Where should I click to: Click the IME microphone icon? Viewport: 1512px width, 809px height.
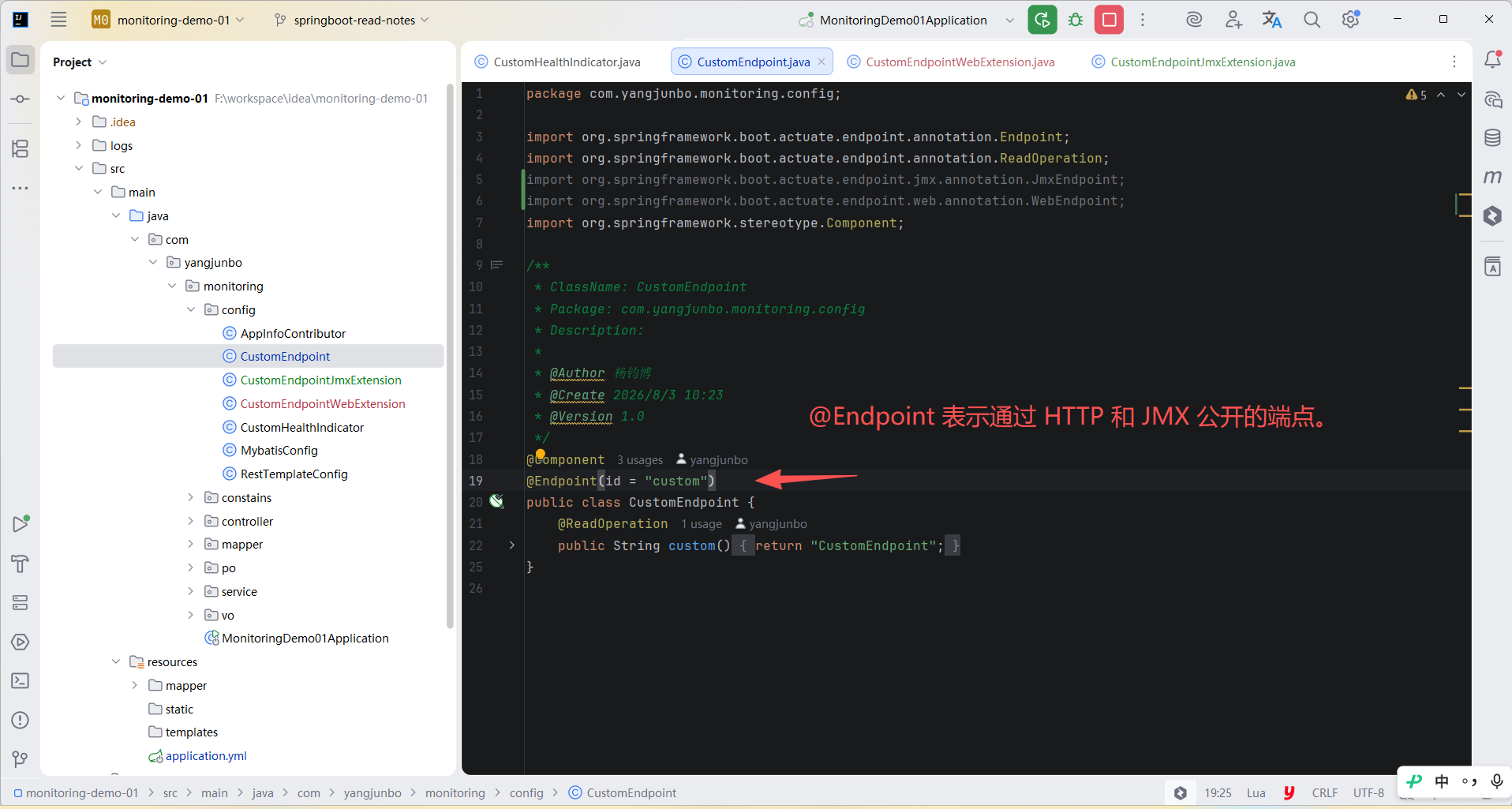(x=1497, y=781)
